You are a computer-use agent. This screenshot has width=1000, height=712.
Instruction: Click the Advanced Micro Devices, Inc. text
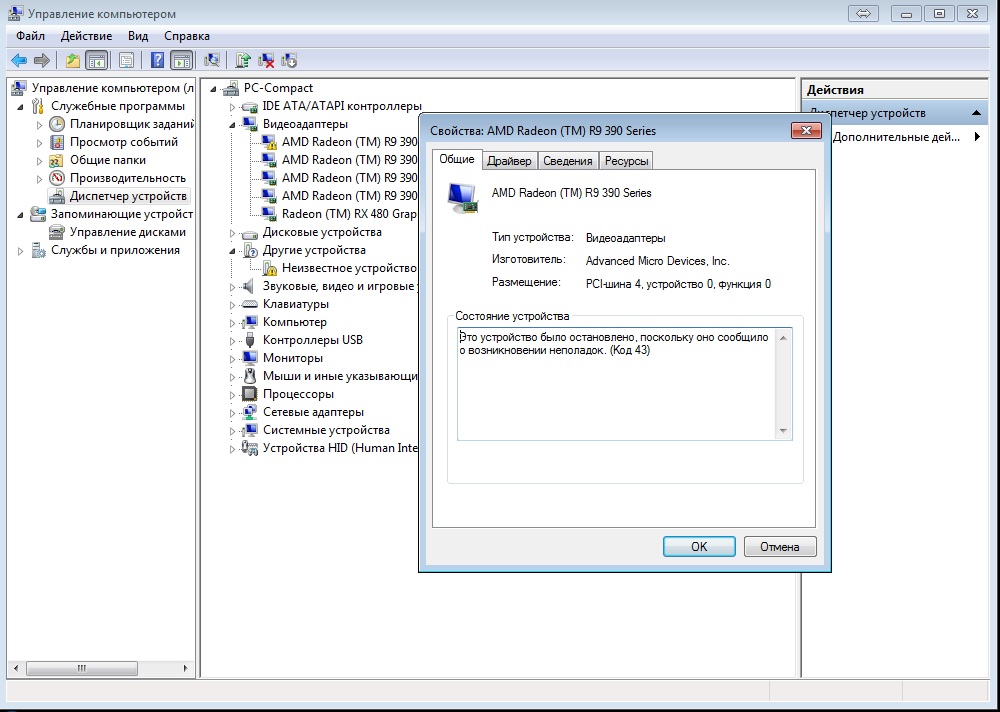tap(658, 261)
